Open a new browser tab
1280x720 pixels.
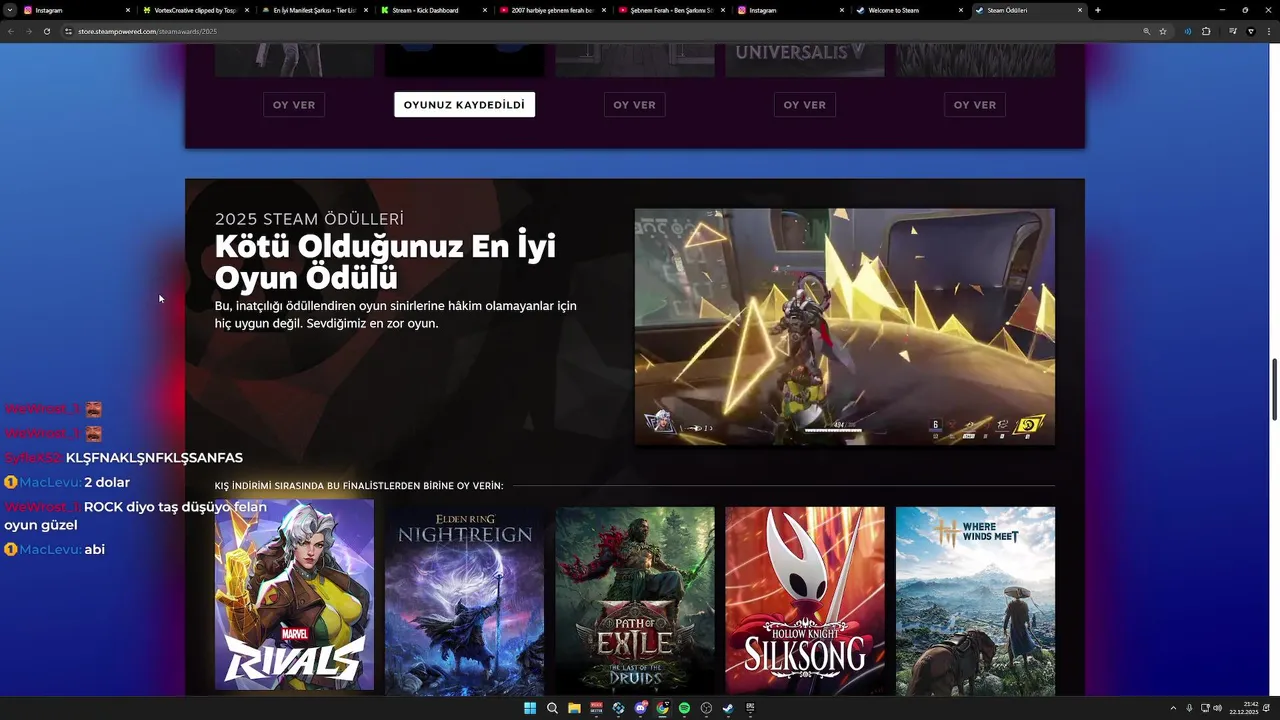coord(1098,10)
